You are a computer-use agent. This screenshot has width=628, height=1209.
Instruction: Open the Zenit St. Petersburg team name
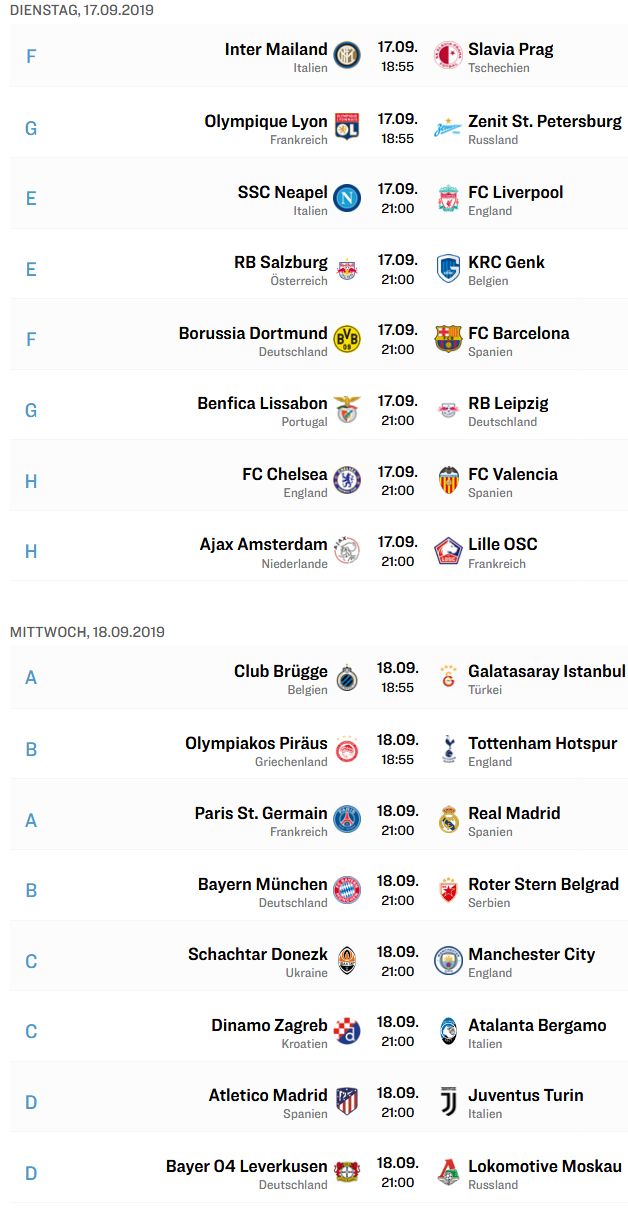point(545,121)
